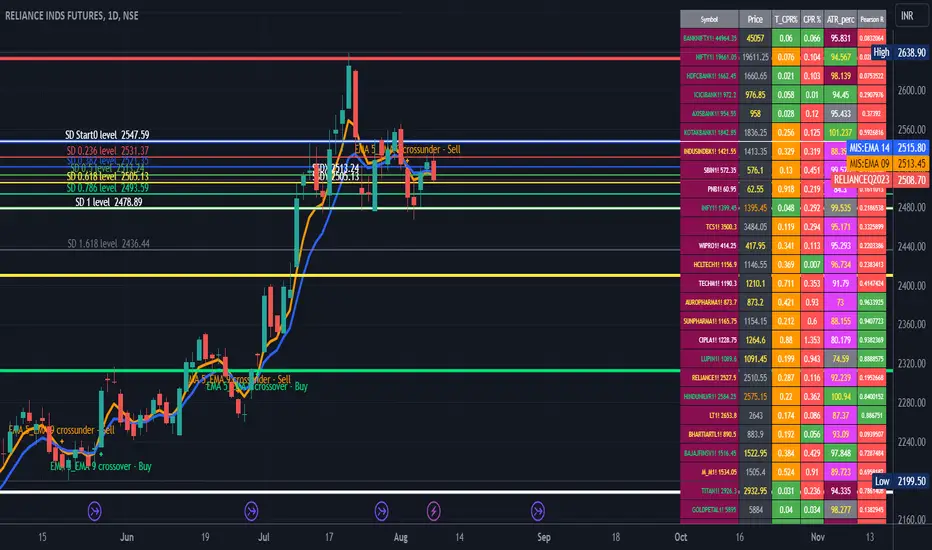Click the Symbol column header
The width and height of the screenshot is (932, 550).
(x=709, y=19)
